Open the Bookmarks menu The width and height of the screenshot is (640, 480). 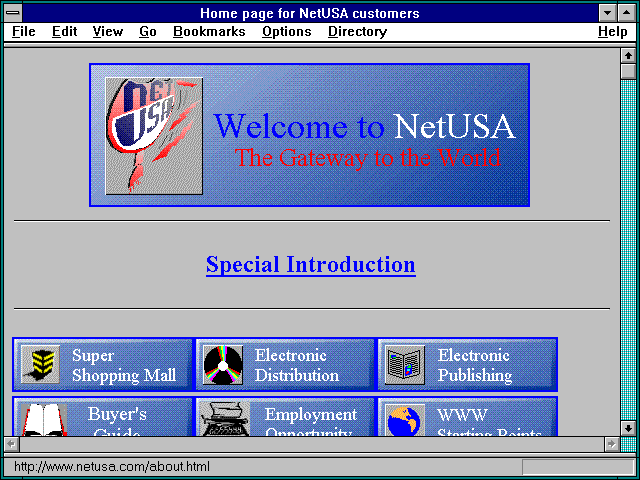(x=209, y=32)
